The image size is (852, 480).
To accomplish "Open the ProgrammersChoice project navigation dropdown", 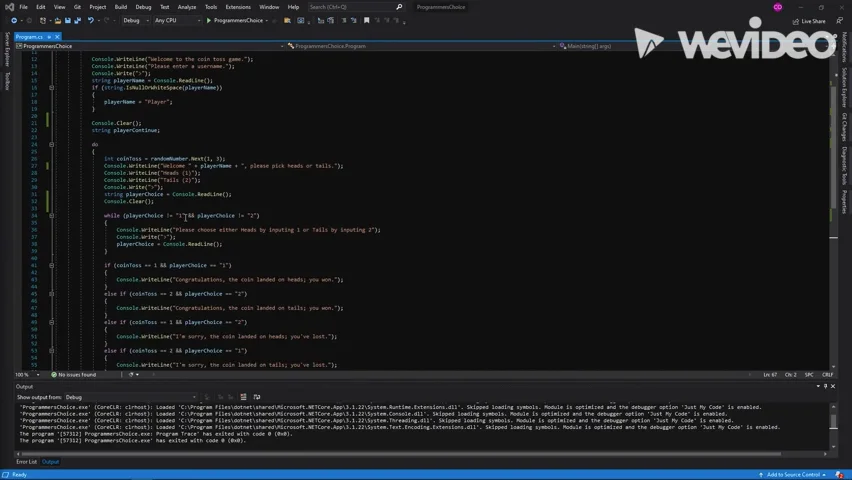I will [x=149, y=46].
